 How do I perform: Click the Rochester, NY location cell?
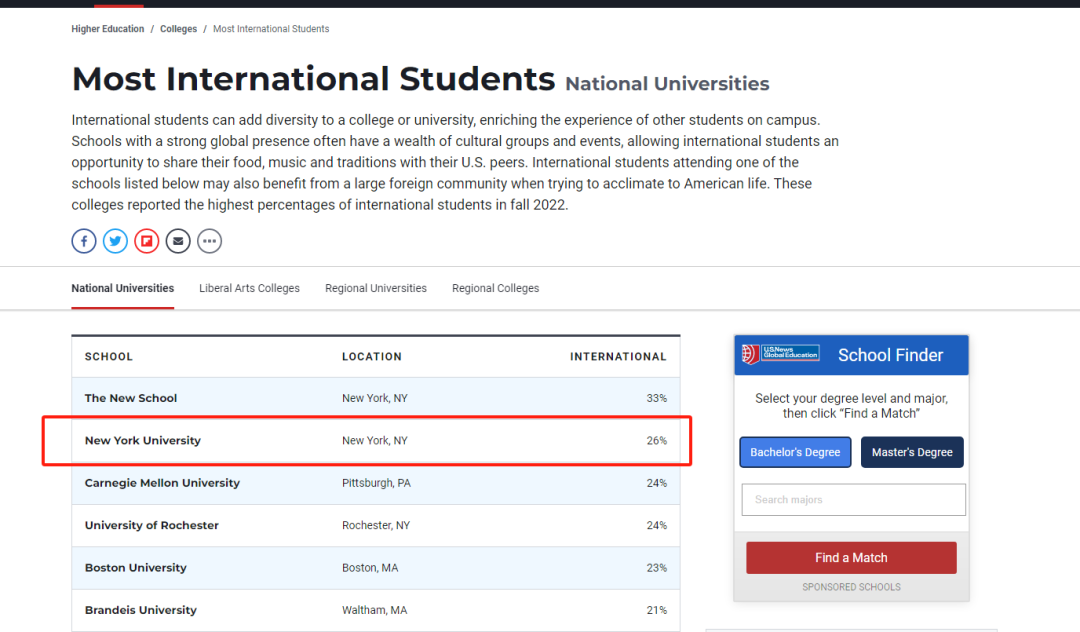tap(376, 525)
